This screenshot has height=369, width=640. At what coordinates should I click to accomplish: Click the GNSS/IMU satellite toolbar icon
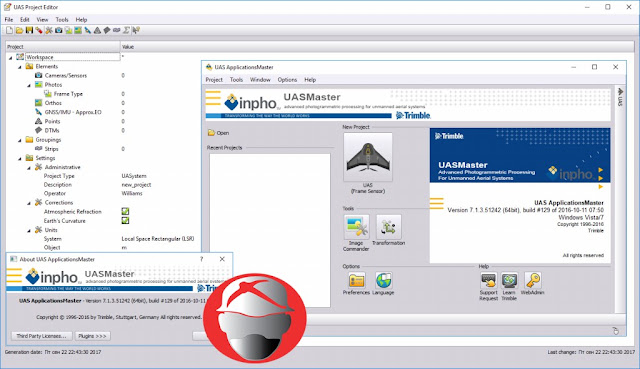pos(87,30)
